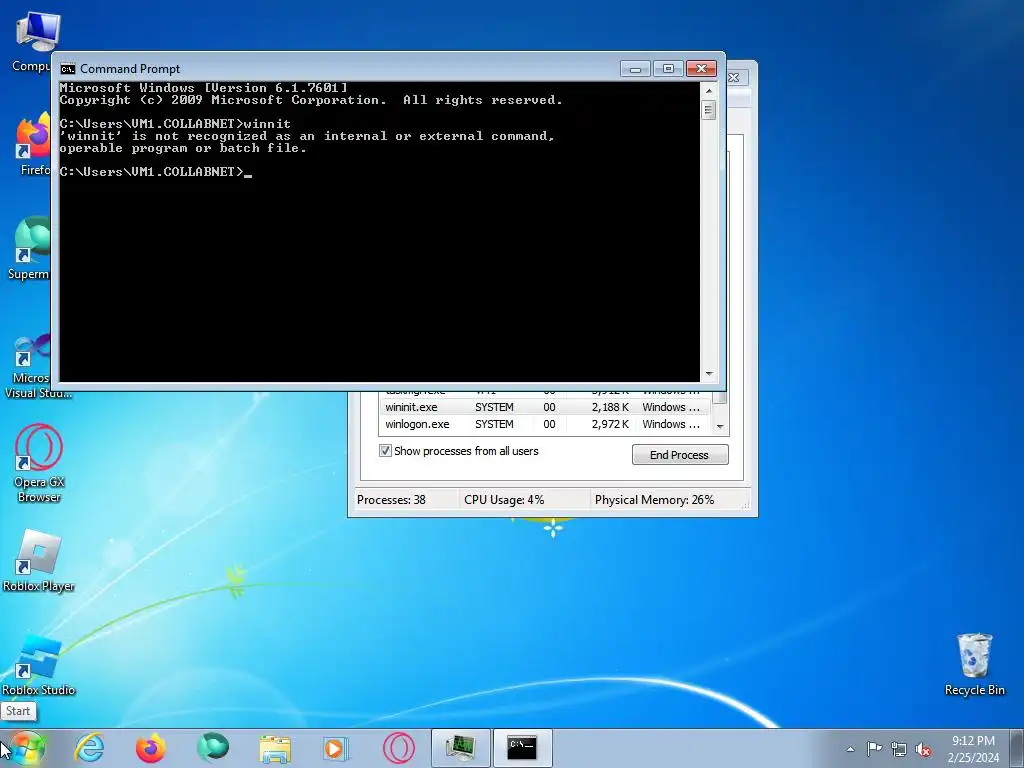Minimize the Command Prompt window
1024x768 pixels.
[x=635, y=69]
